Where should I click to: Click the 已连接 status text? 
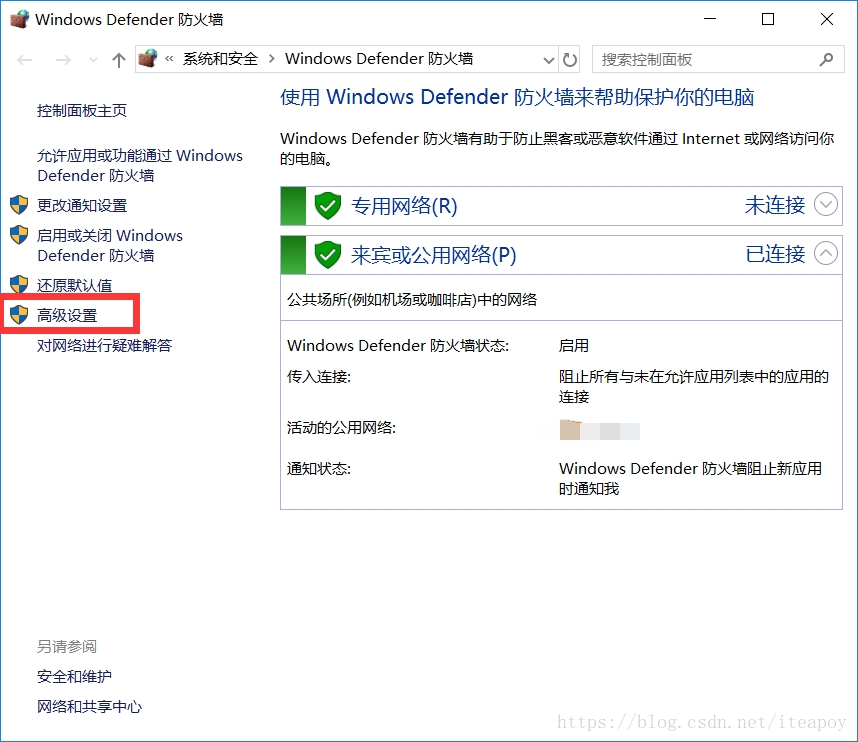click(x=775, y=254)
